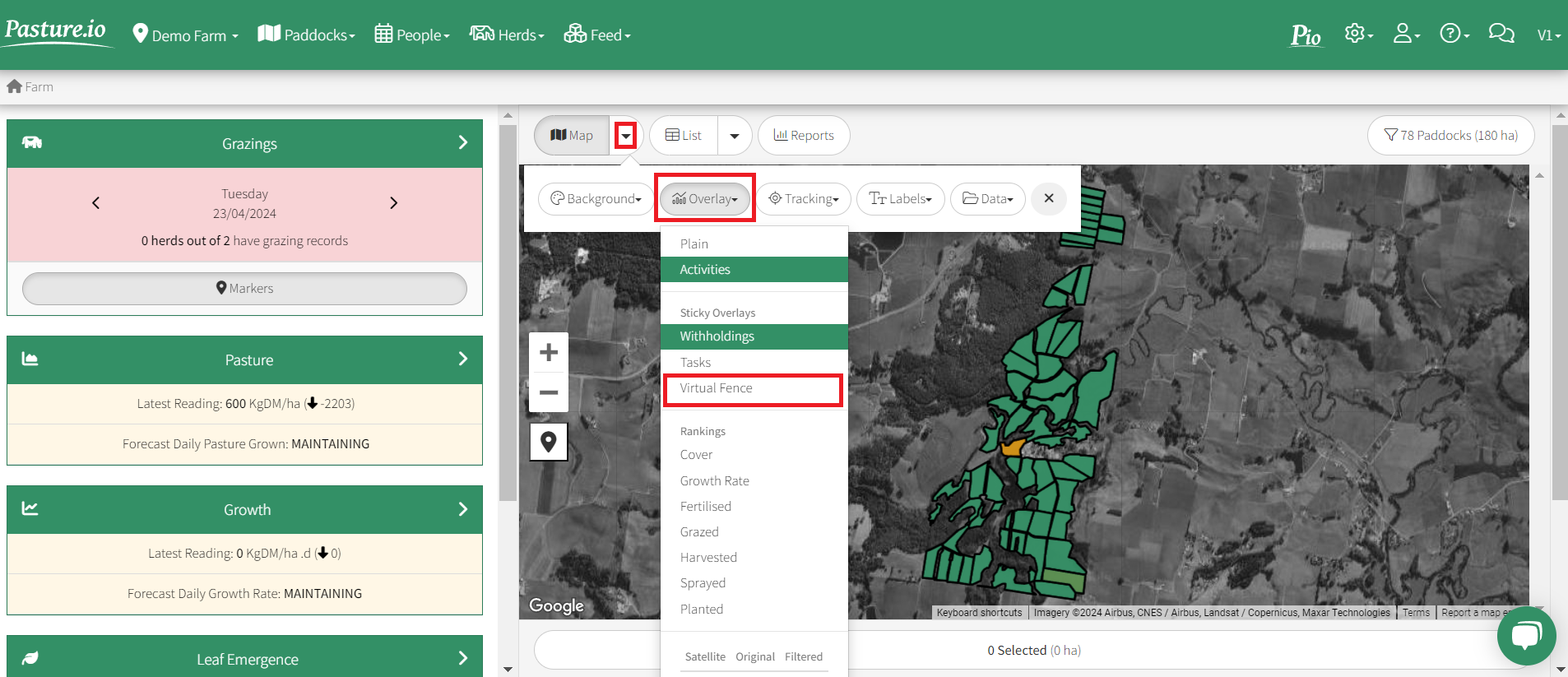Zoom in on the map
1568x677 pixels.
click(x=549, y=353)
